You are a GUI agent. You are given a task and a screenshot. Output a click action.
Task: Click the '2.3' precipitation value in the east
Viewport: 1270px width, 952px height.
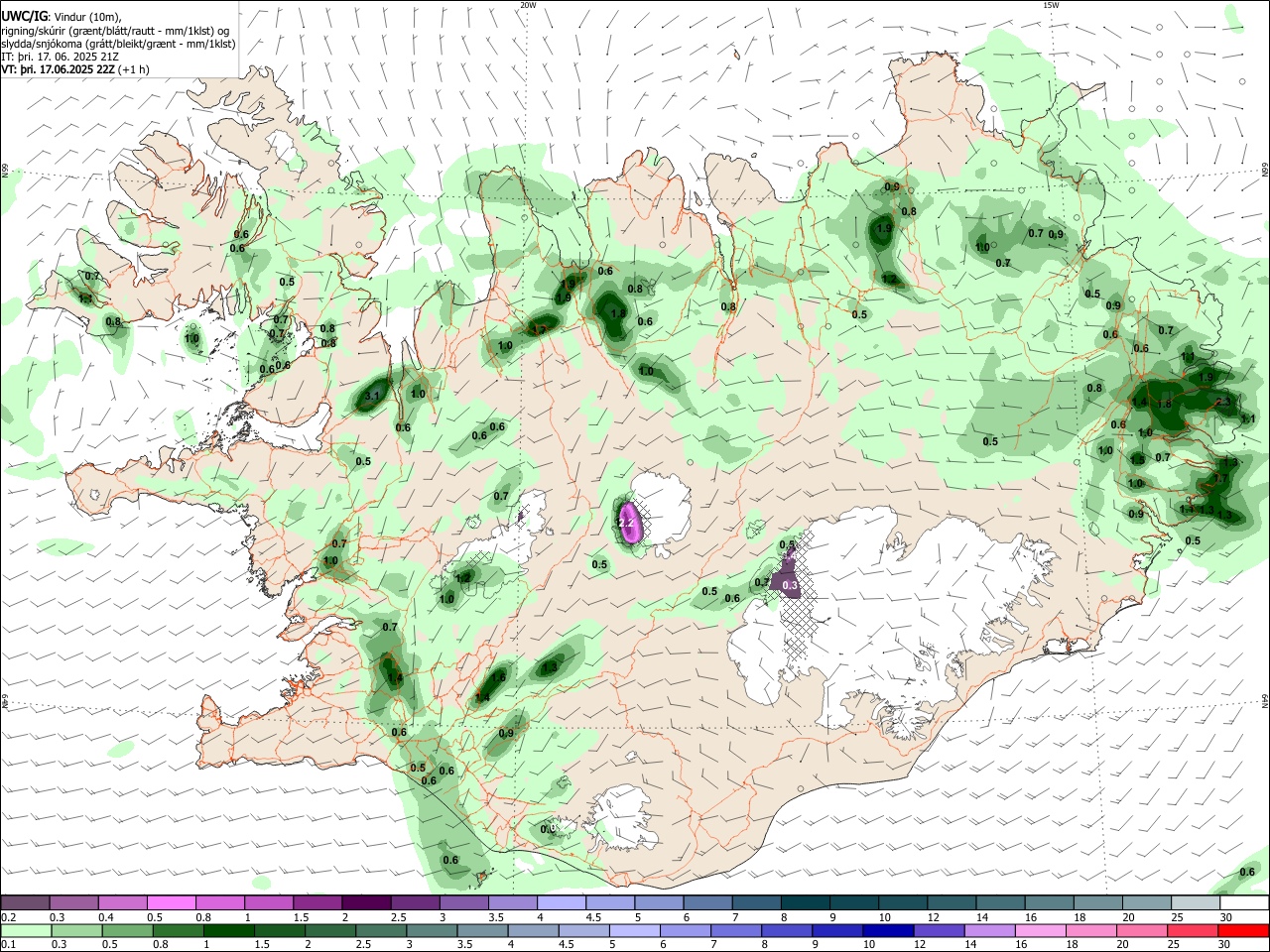coord(1222,402)
